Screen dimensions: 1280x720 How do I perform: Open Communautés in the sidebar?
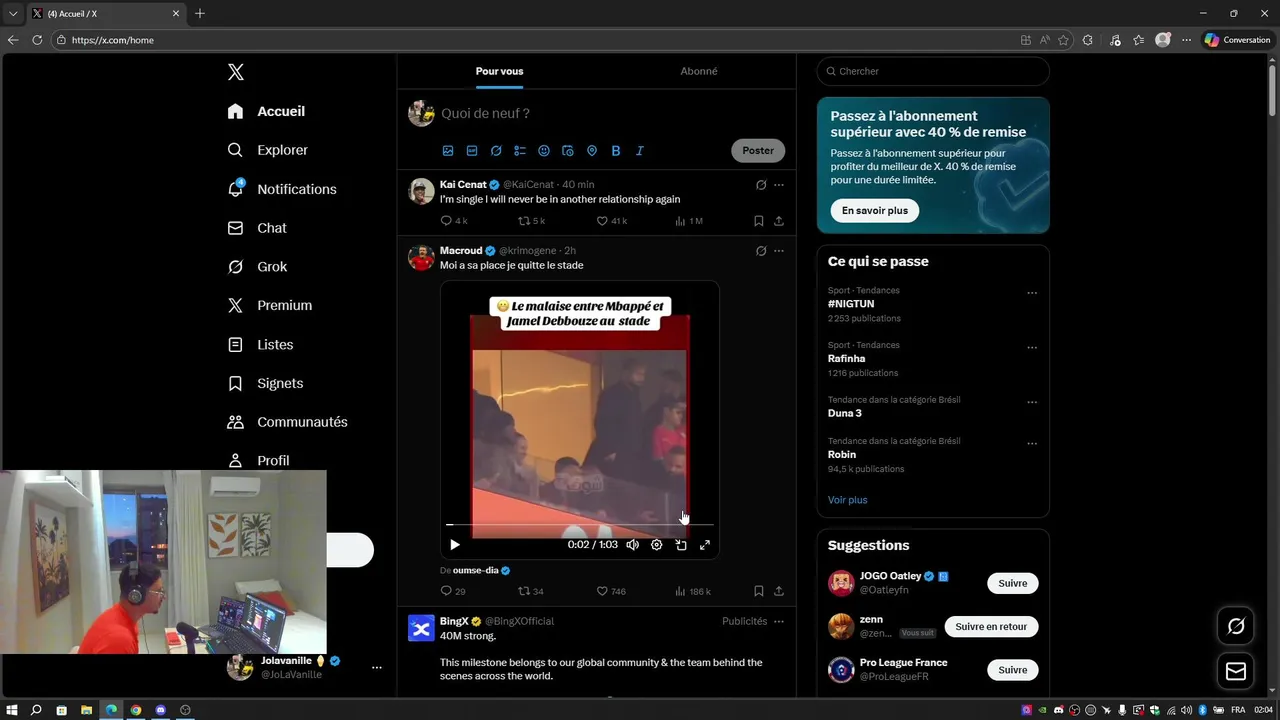287,422
